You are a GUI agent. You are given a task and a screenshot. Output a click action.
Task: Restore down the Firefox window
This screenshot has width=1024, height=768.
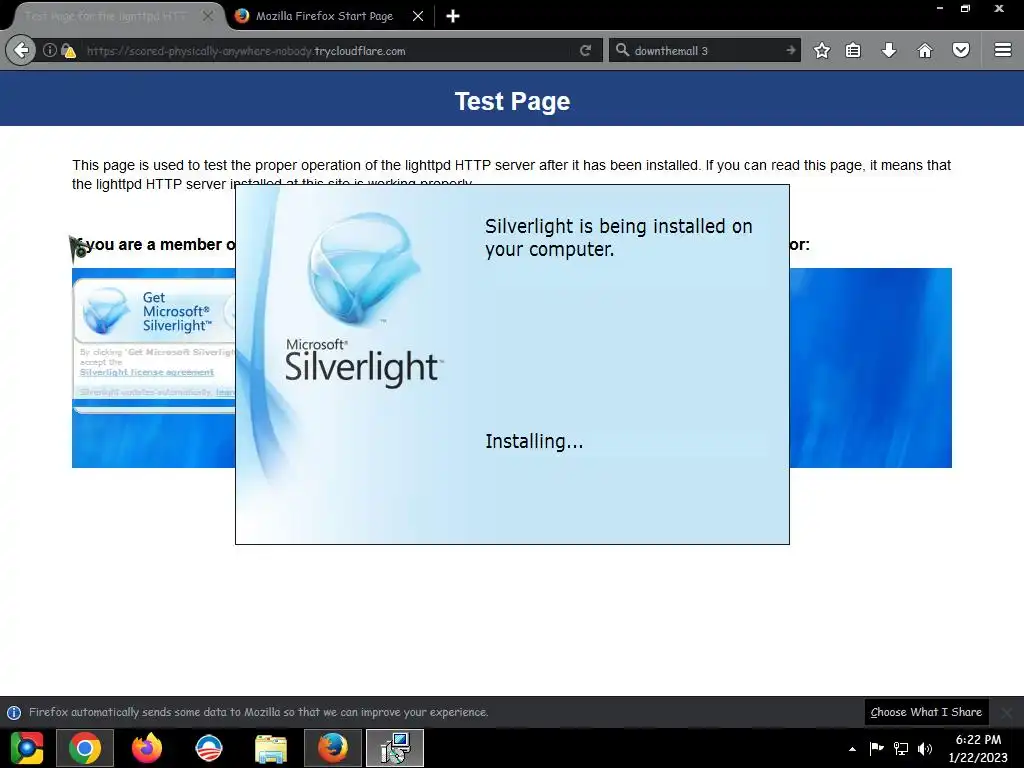966,8
